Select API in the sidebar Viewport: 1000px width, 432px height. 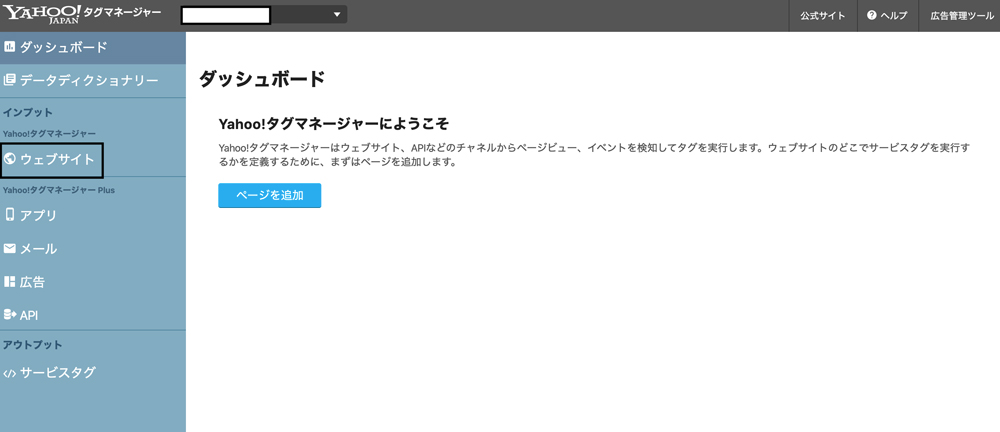coord(93,315)
